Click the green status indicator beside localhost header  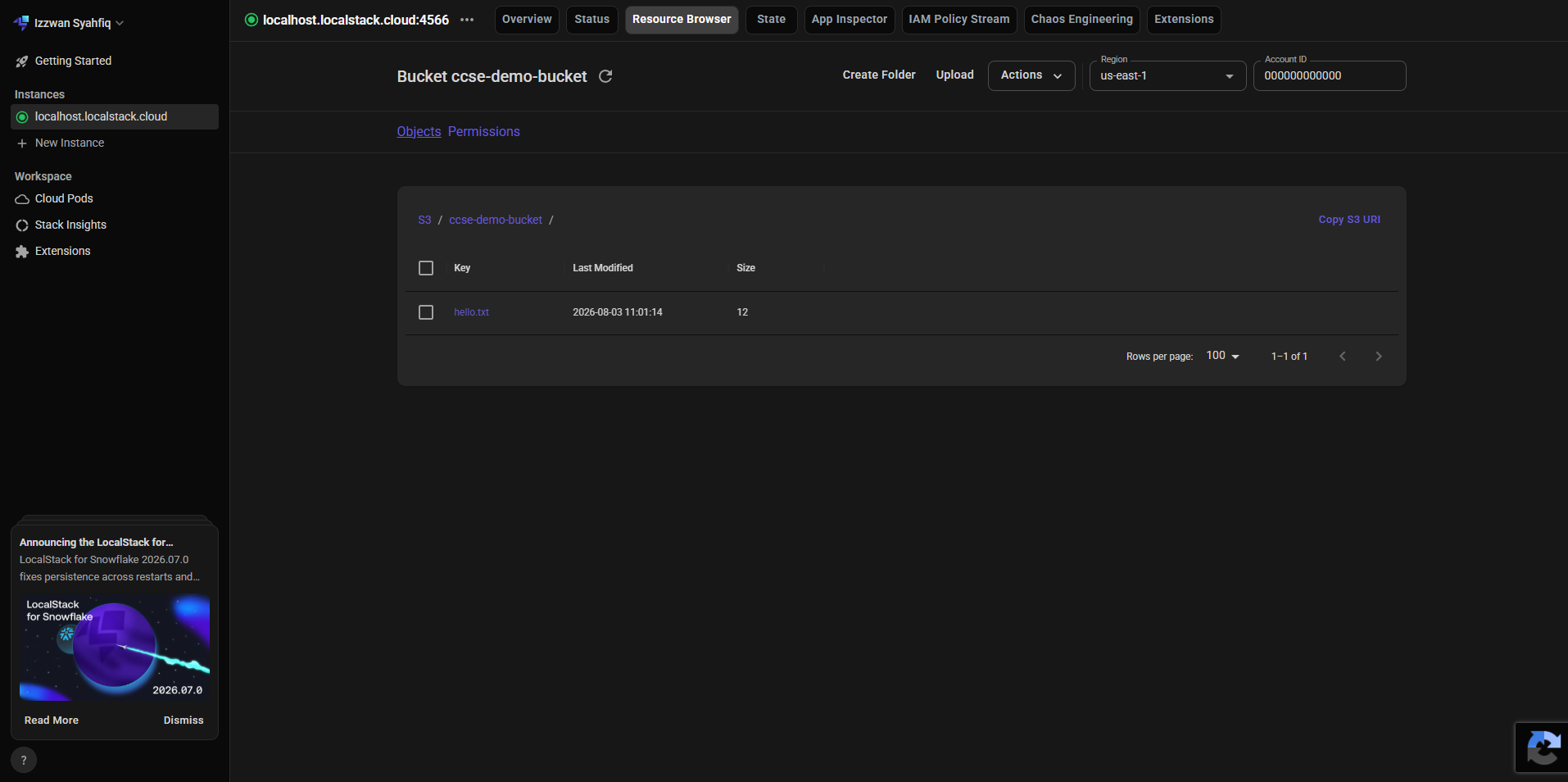tap(252, 20)
